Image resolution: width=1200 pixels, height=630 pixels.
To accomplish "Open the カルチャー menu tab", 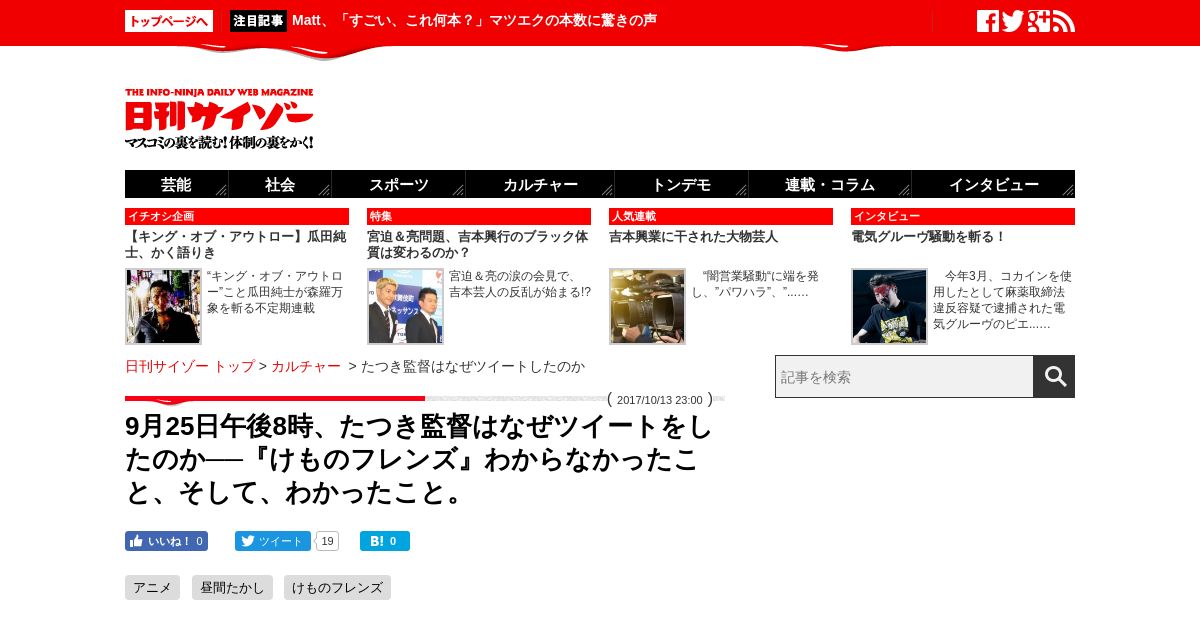I will pos(540,184).
